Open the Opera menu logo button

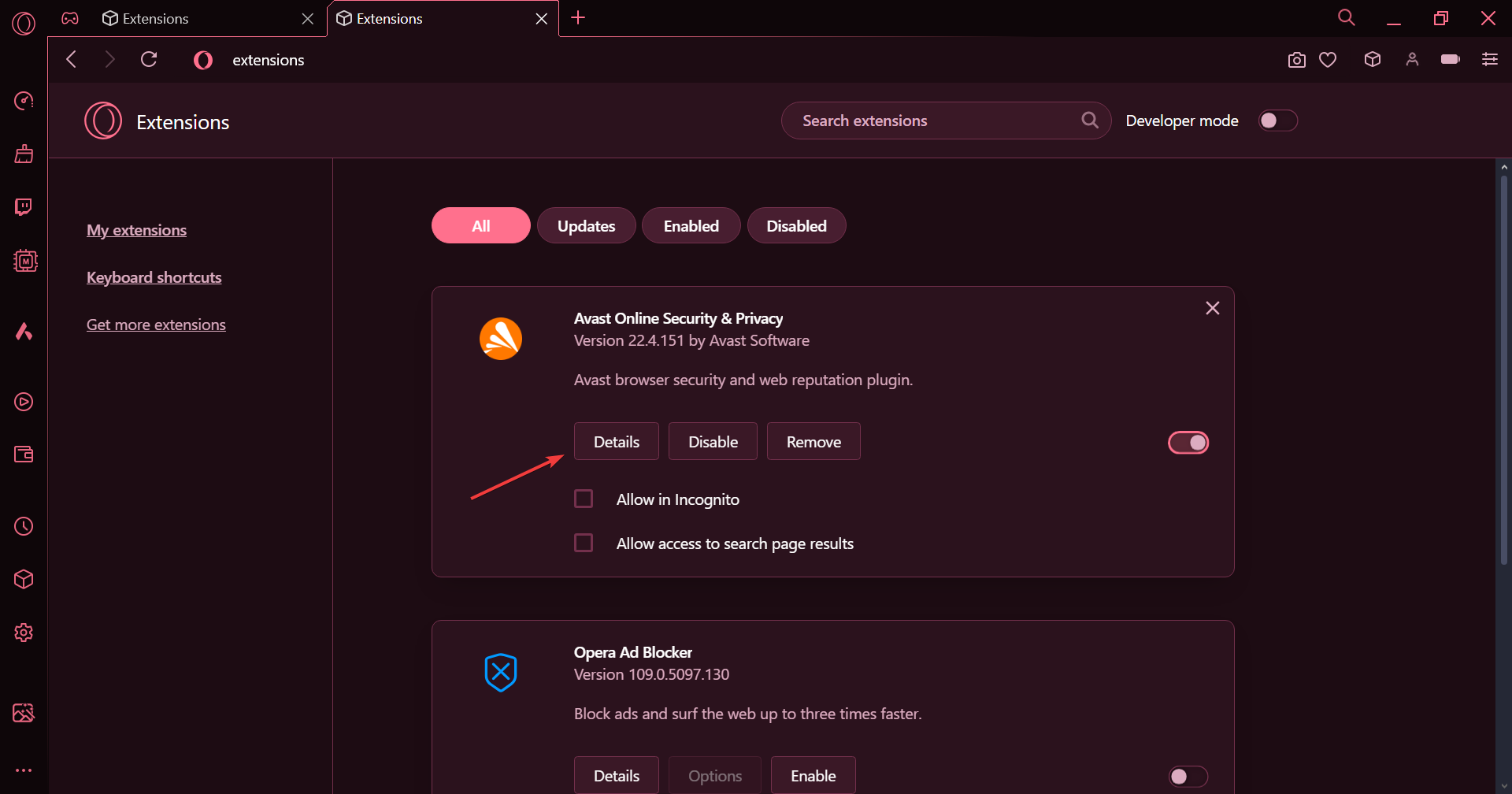[x=24, y=23]
